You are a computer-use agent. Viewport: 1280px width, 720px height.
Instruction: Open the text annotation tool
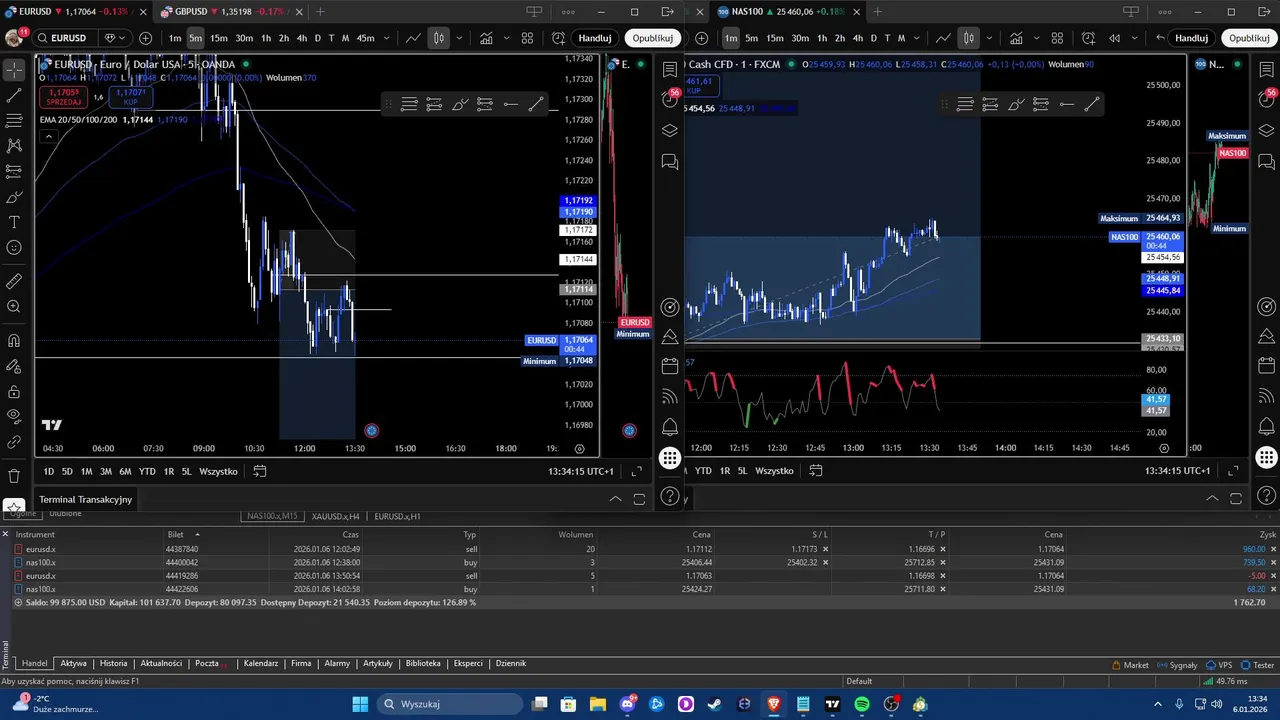pos(14,222)
